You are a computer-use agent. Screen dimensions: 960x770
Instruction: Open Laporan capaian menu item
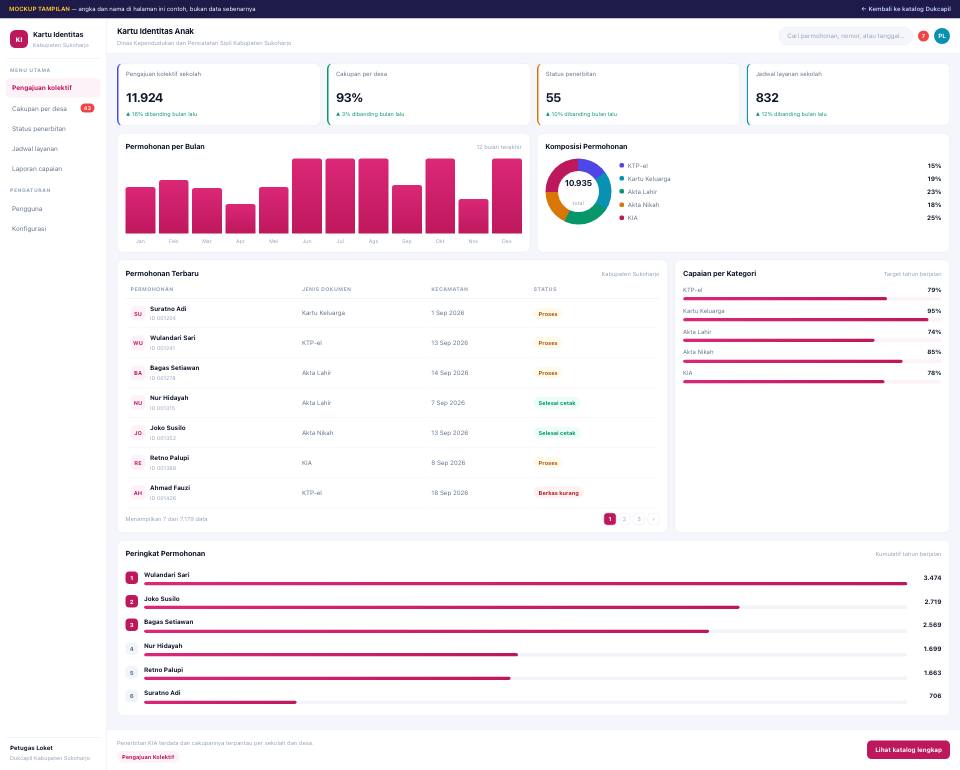coord(53,169)
